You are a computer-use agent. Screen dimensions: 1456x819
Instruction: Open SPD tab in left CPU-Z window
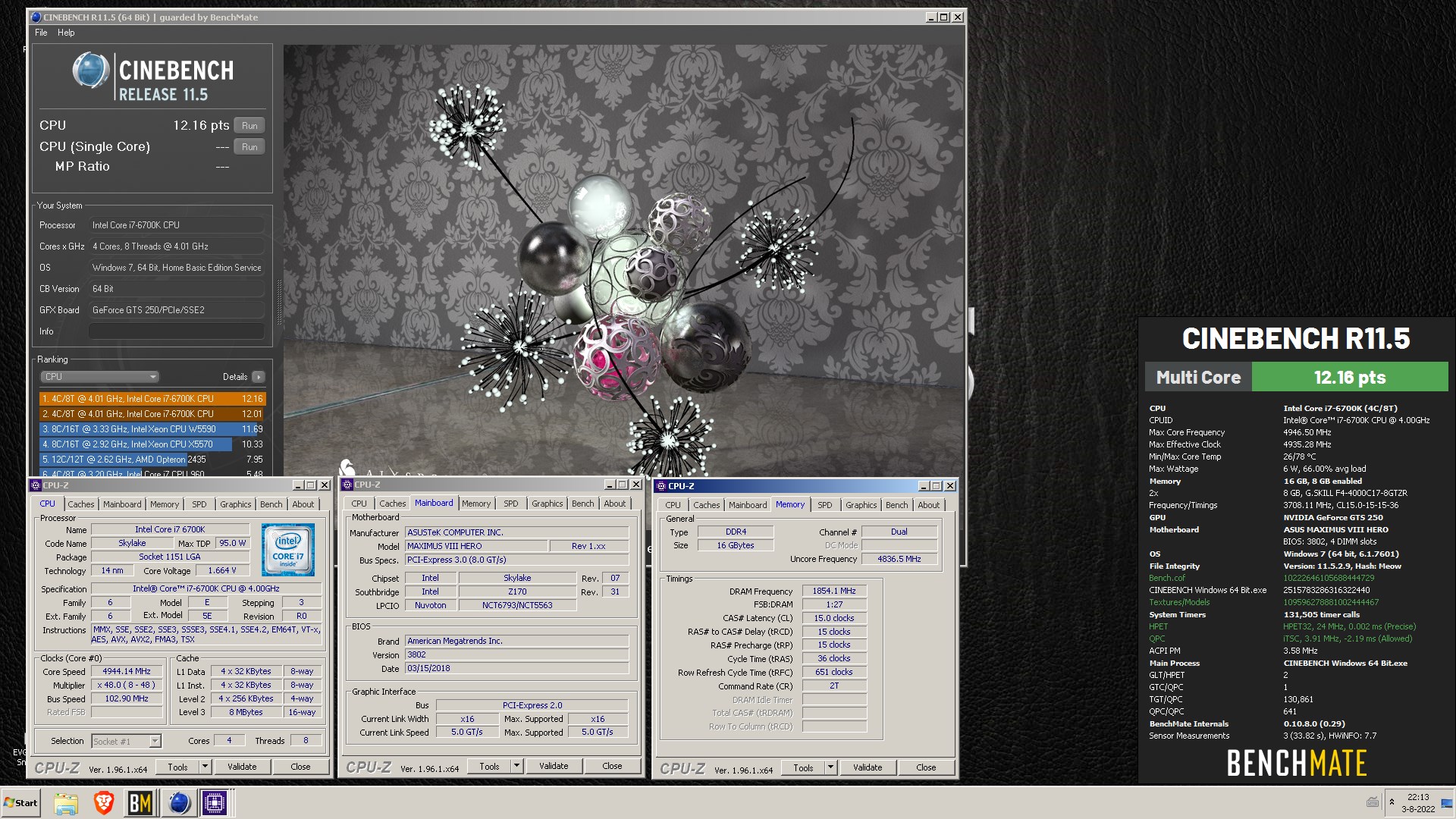click(199, 504)
